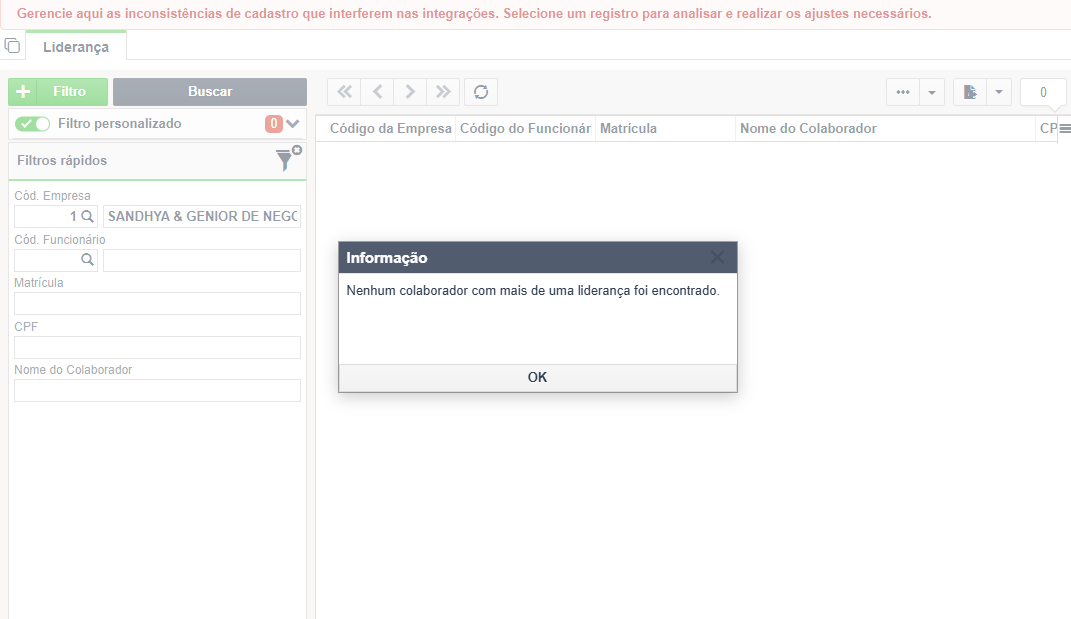Toggle the Filtro personalizado switch
The height and width of the screenshot is (619, 1071).
pyautogui.click(x=33, y=124)
